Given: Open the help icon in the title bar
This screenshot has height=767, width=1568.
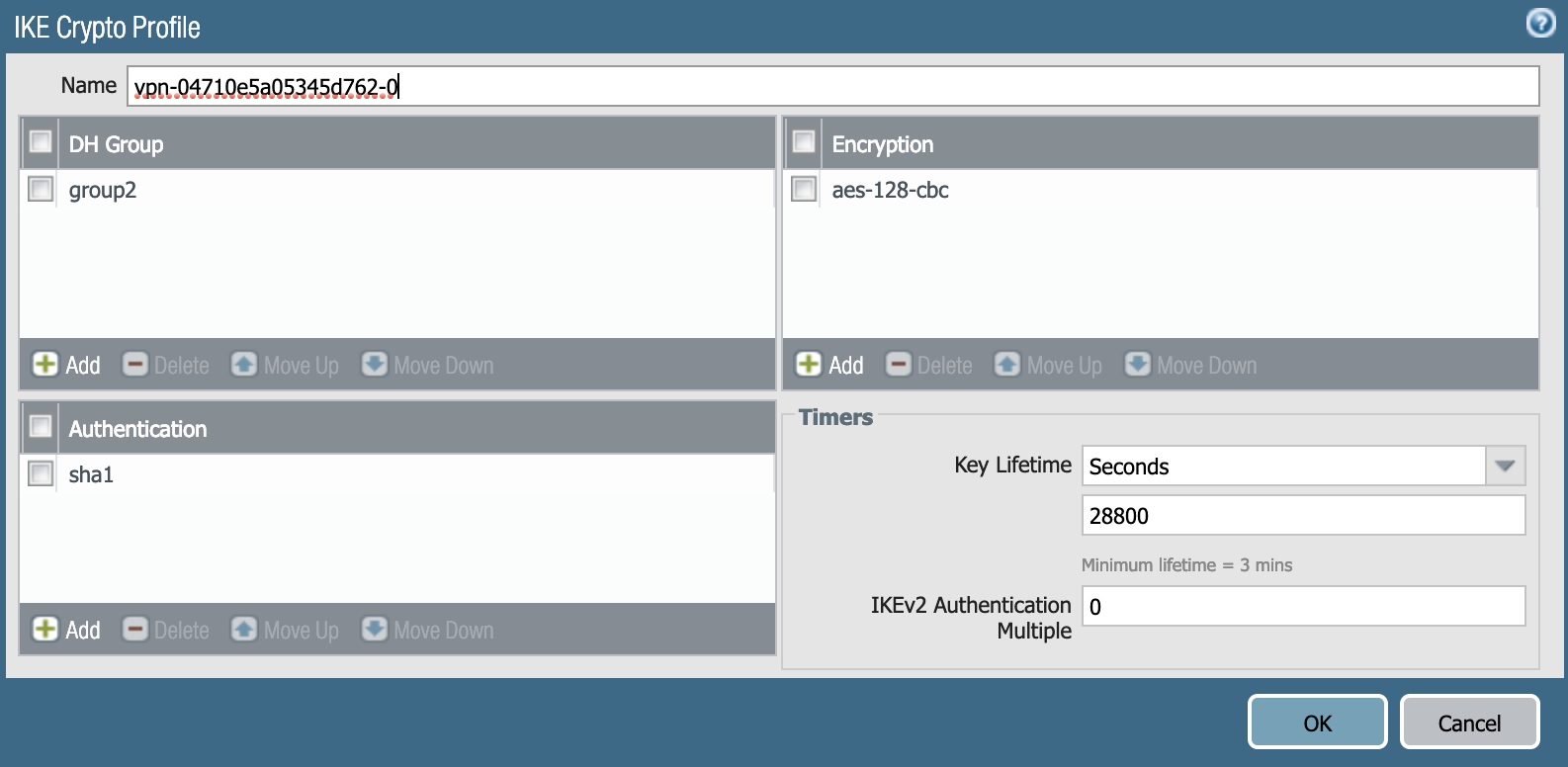Looking at the screenshot, I should tap(1540, 23).
